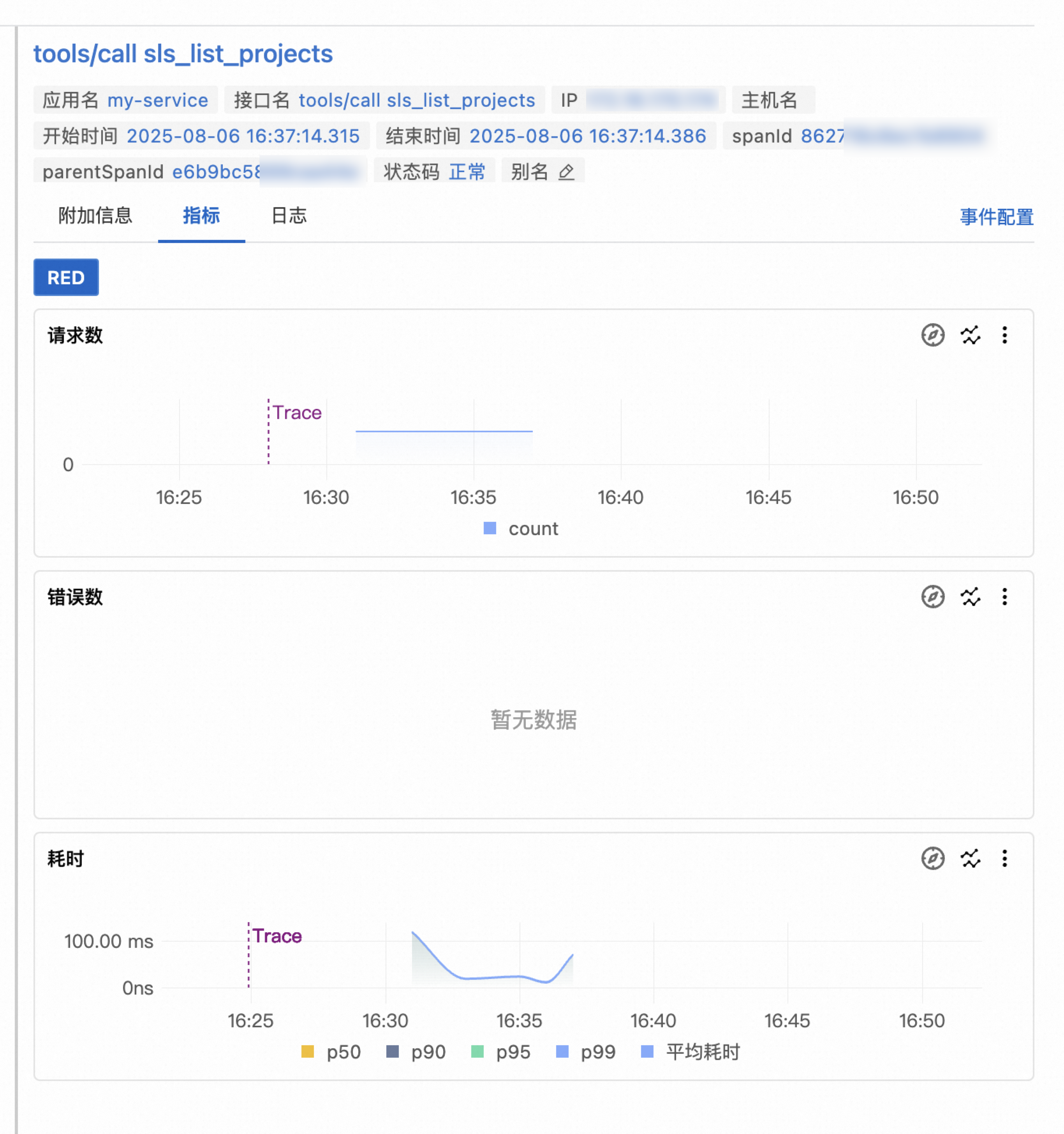Image resolution: width=1064 pixels, height=1134 pixels.
Task: Open explore icon in 错误数 panel
Action: click(x=933, y=597)
